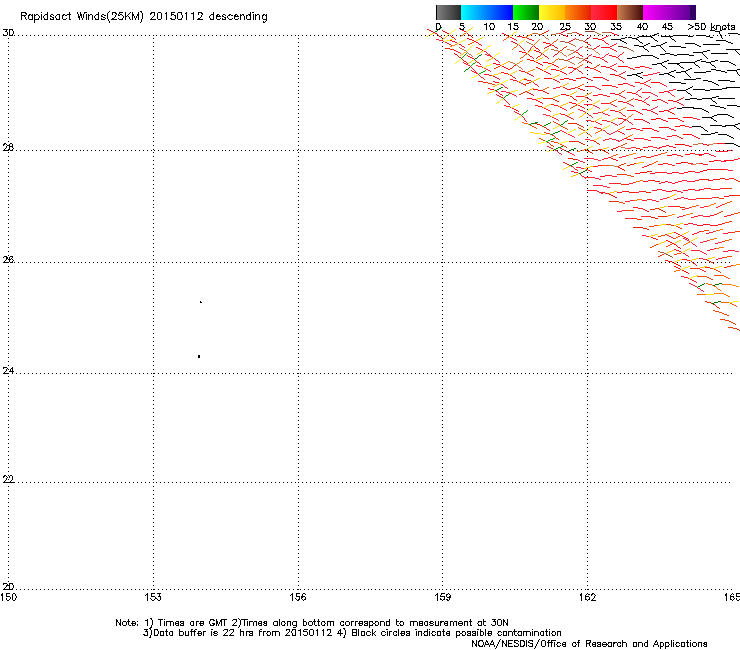Click the gray 0-5 knots color segment
The width and height of the screenshot is (740, 650).
(x=448, y=12)
